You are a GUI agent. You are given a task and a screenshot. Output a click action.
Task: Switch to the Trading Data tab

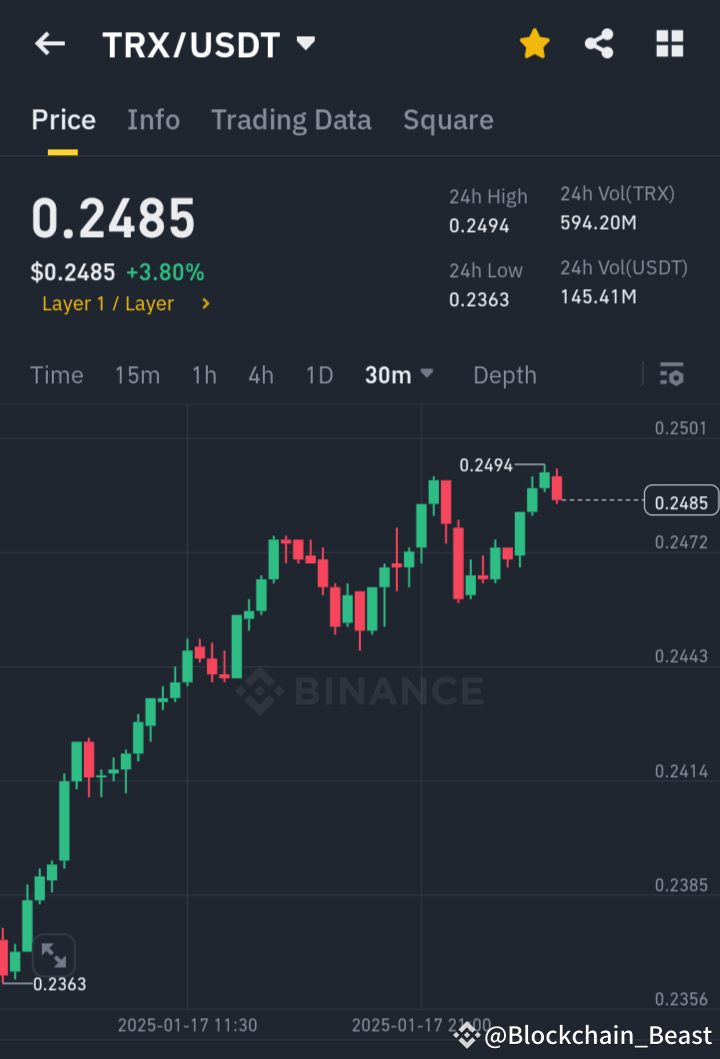click(291, 119)
